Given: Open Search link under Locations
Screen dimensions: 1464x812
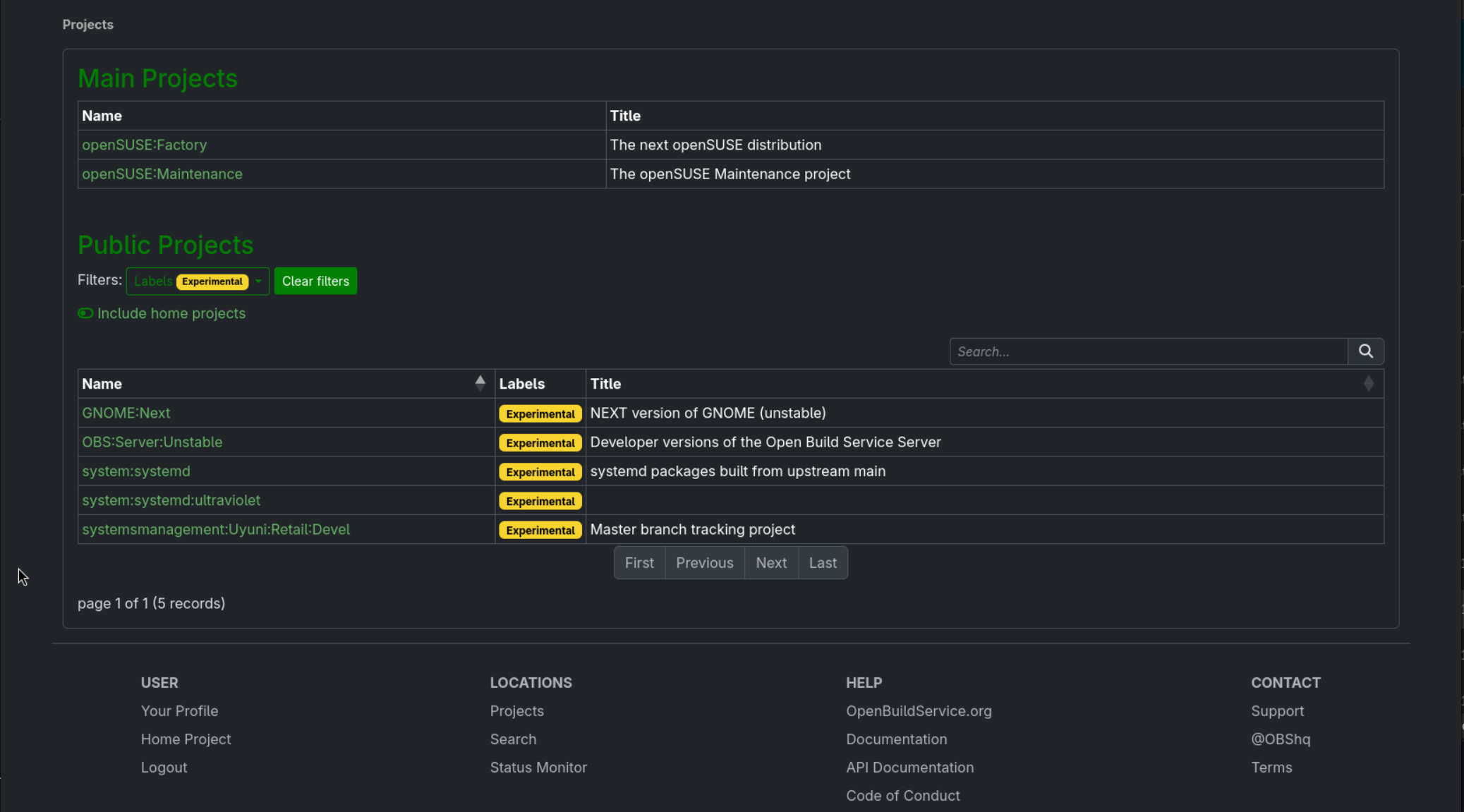Looking at the screenshot, I should pos(513,739).
